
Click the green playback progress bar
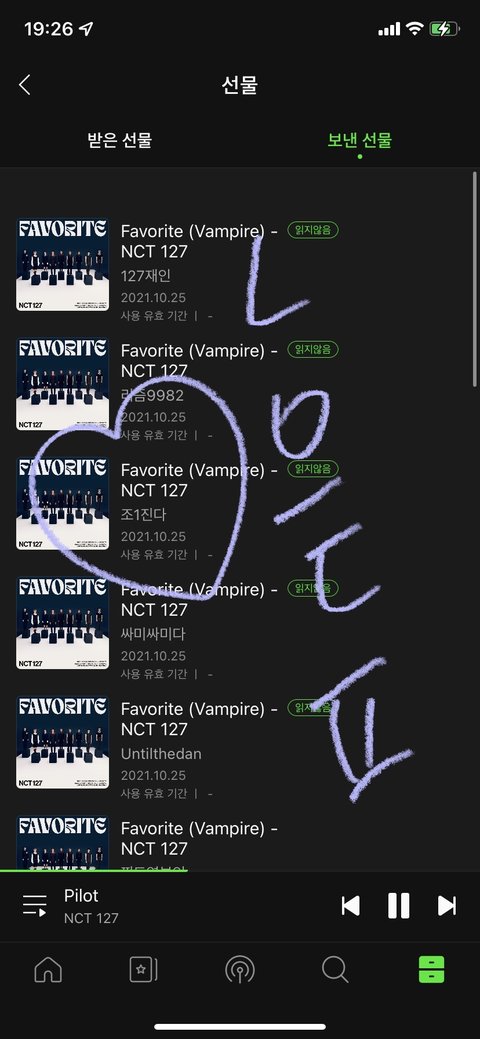pyautogui.click(x=93, y=870)
